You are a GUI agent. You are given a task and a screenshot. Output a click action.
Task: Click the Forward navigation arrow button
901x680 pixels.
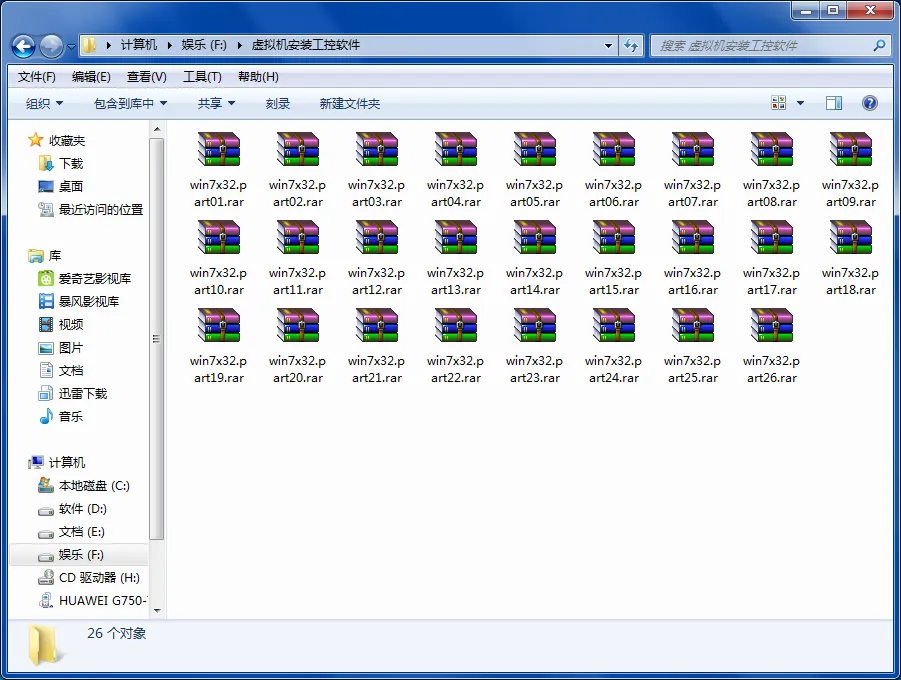coord(51,46)
